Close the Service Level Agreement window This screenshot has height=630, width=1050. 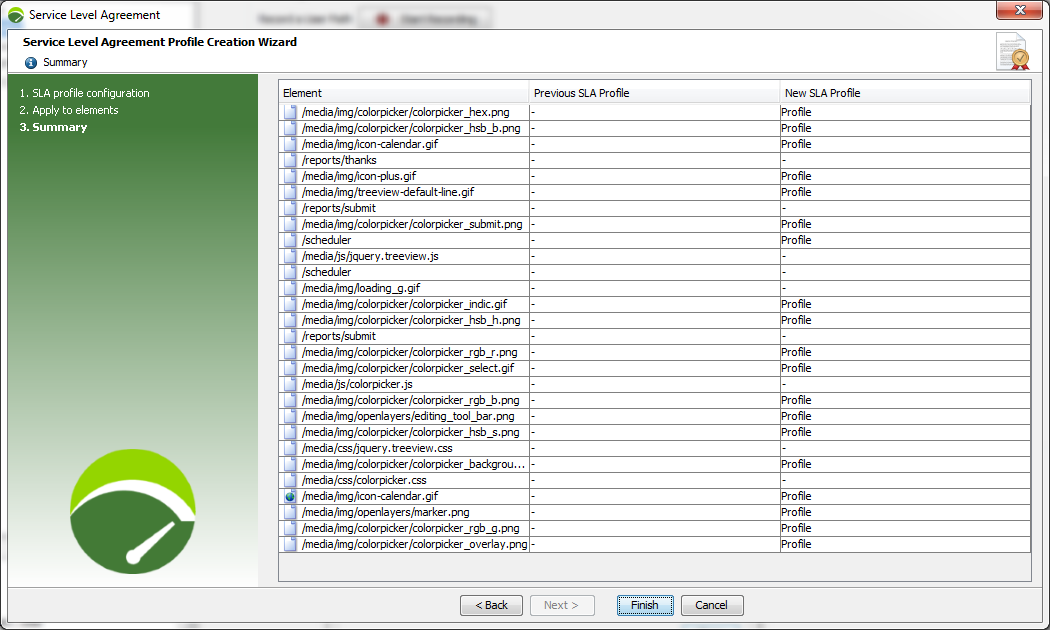(x=1019, y=10)
